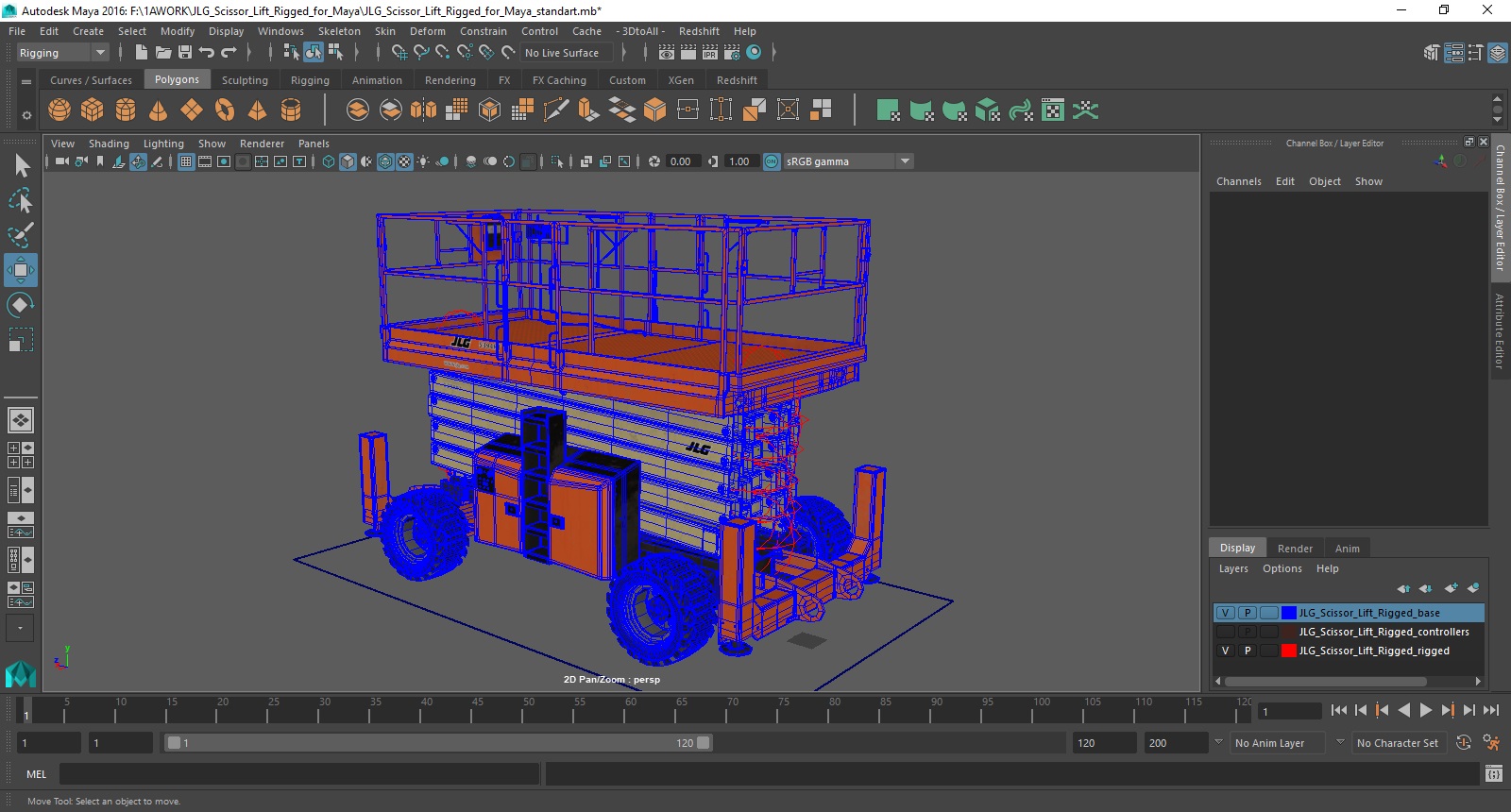Open the Rigging menu set dropdown

point(62,53)
